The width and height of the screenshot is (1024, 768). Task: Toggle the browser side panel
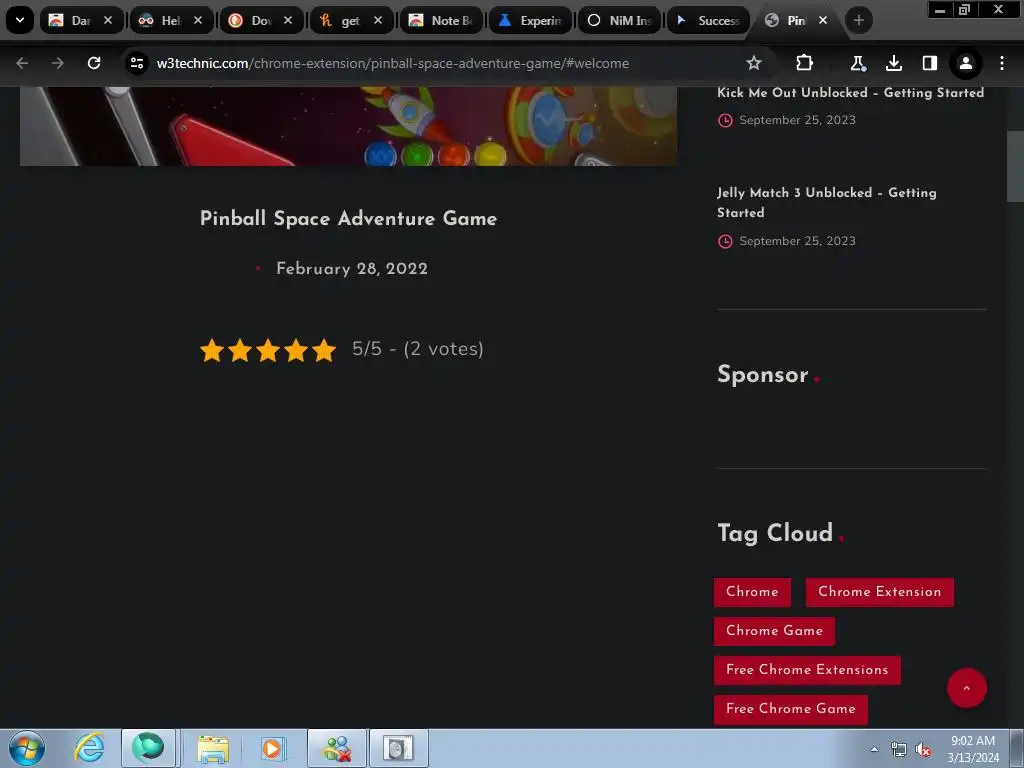(x=930, y=63)
